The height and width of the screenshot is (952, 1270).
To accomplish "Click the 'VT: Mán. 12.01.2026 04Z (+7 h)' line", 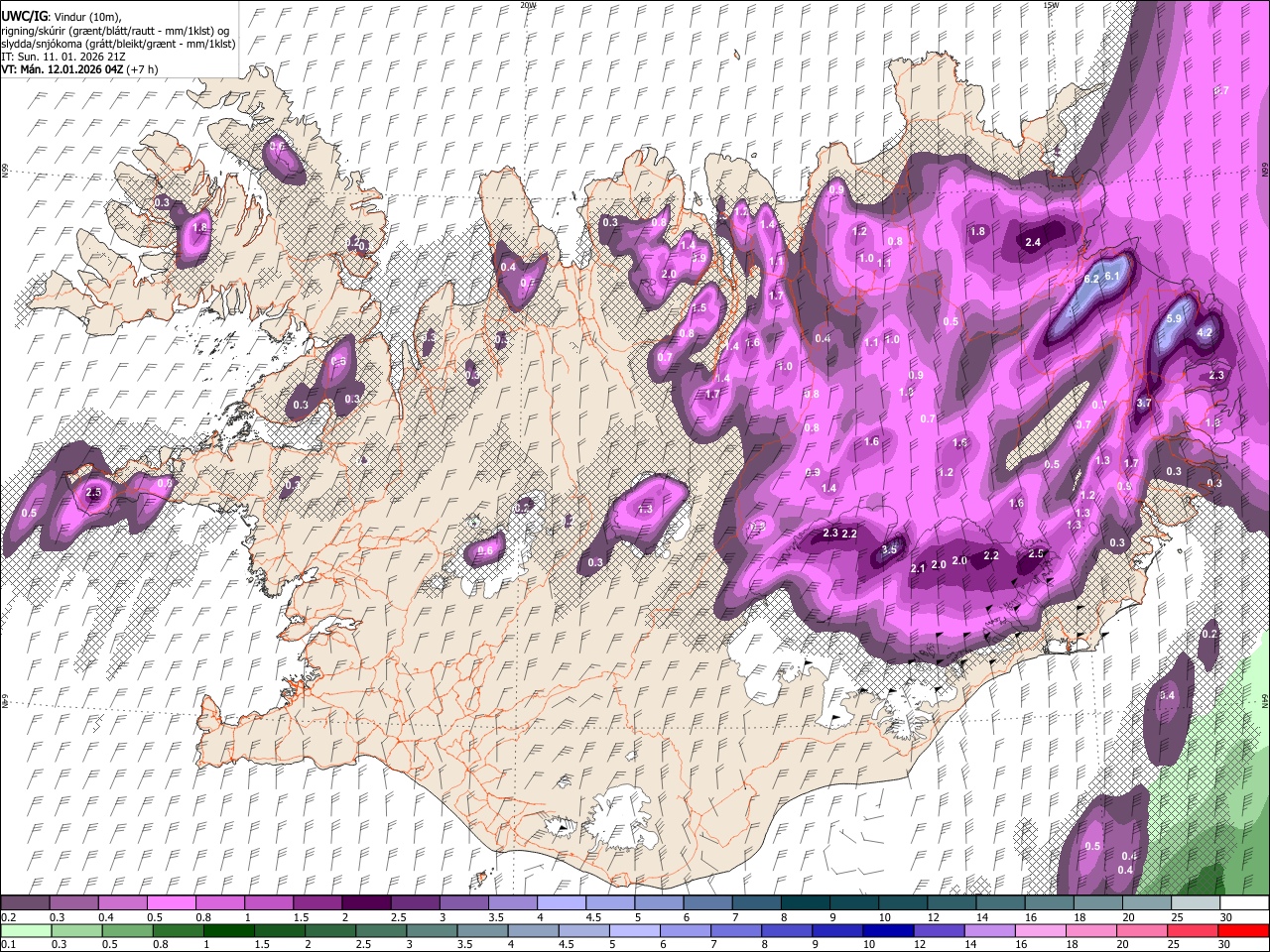I will pos(79,69).
